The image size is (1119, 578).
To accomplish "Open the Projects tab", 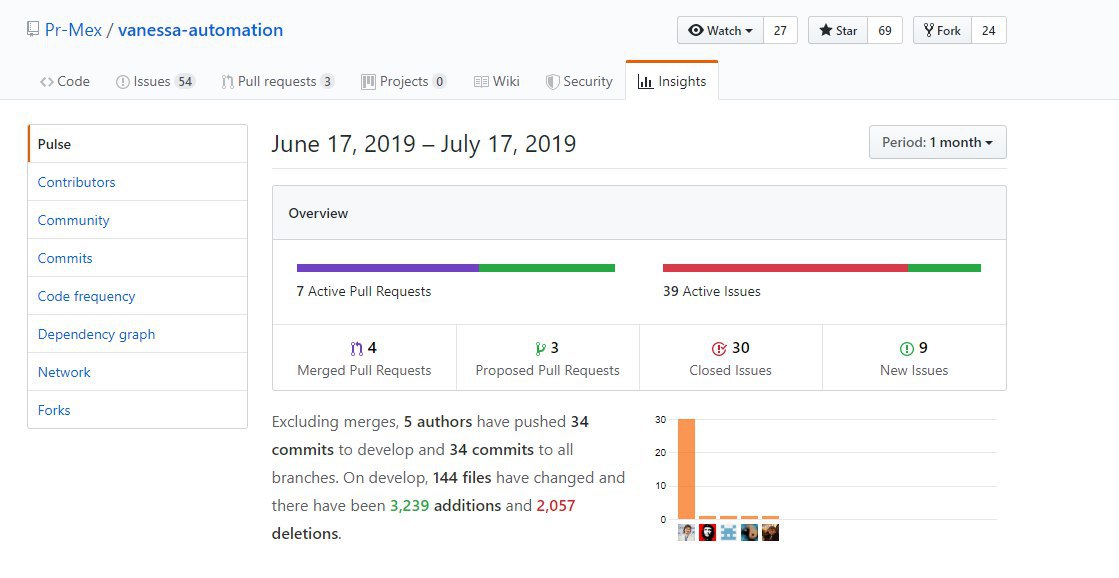I will tap(404, 81).
